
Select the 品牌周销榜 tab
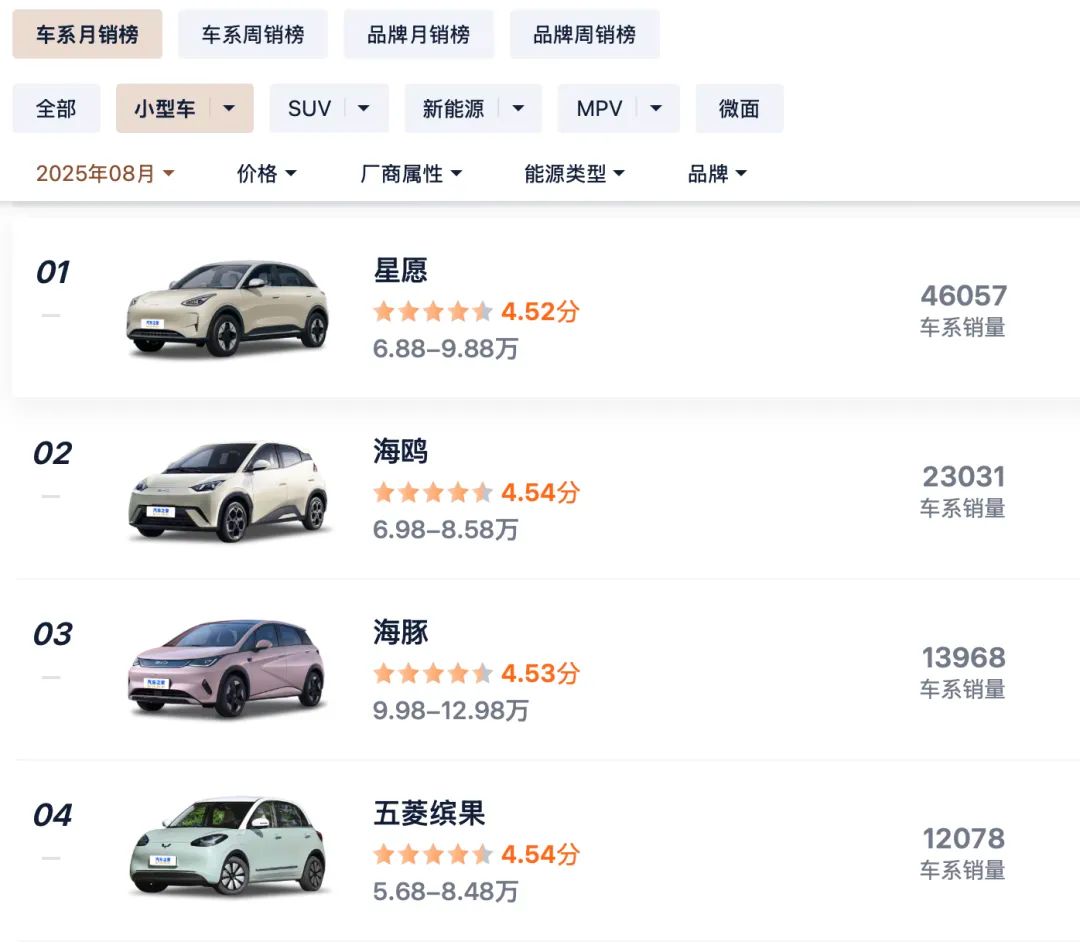click(584, 35)
